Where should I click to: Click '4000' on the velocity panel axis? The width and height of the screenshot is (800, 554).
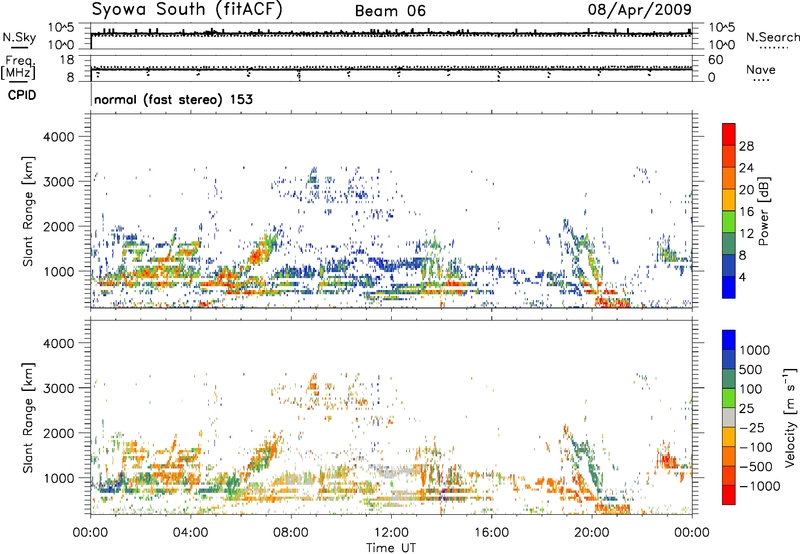pyautogui.click(x=58, y=343)
